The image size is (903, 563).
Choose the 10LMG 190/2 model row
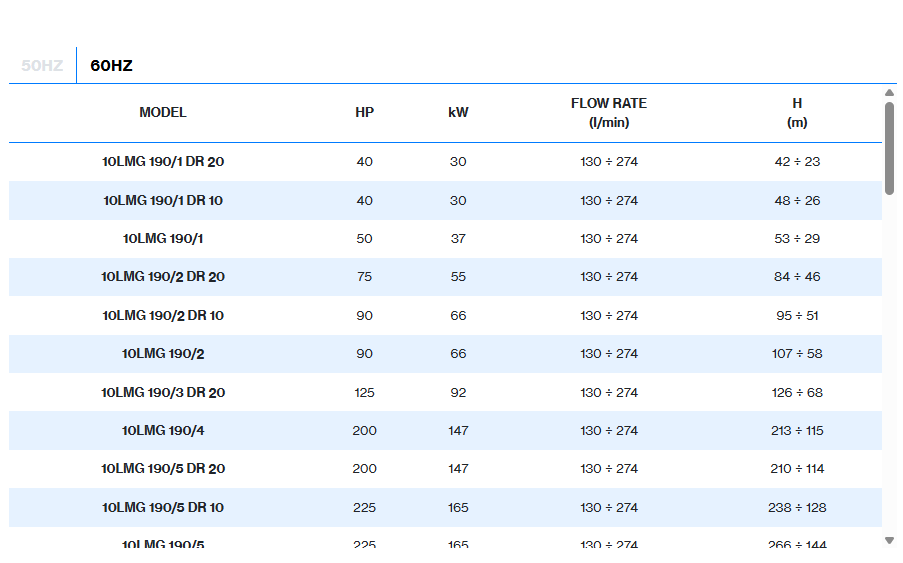pos(163,354)
